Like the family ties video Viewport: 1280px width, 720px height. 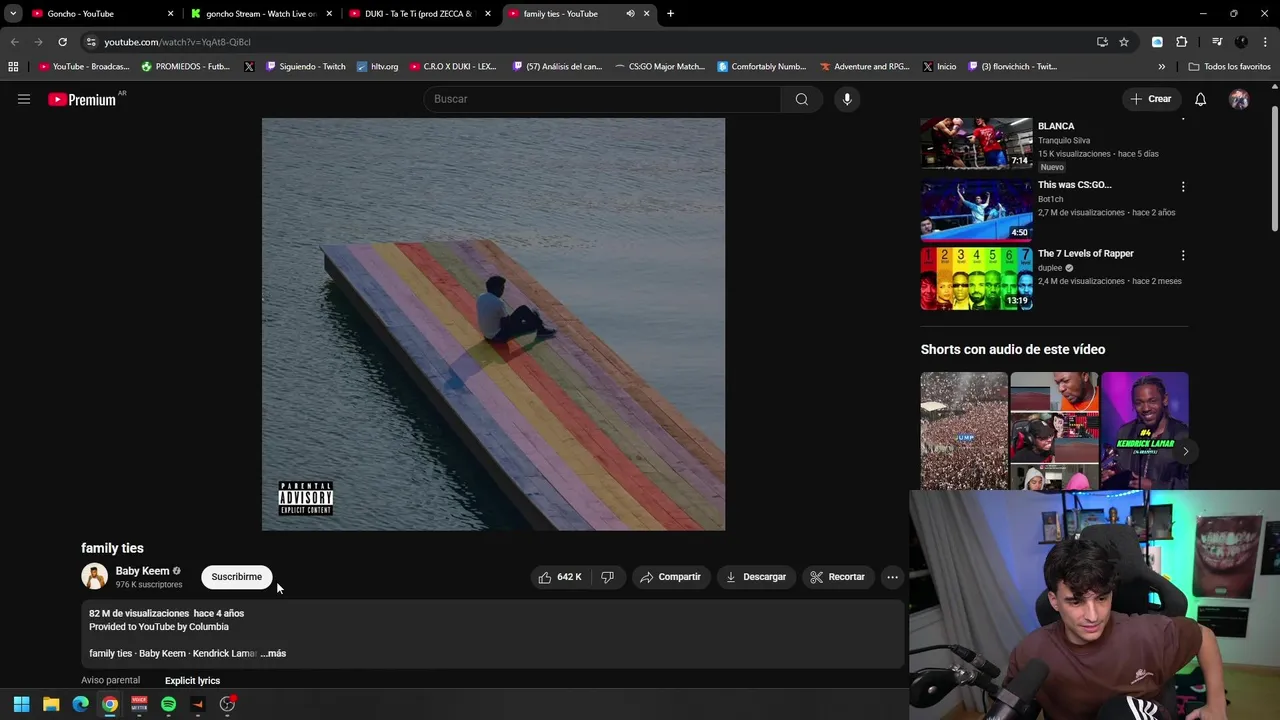click(559, 577)
